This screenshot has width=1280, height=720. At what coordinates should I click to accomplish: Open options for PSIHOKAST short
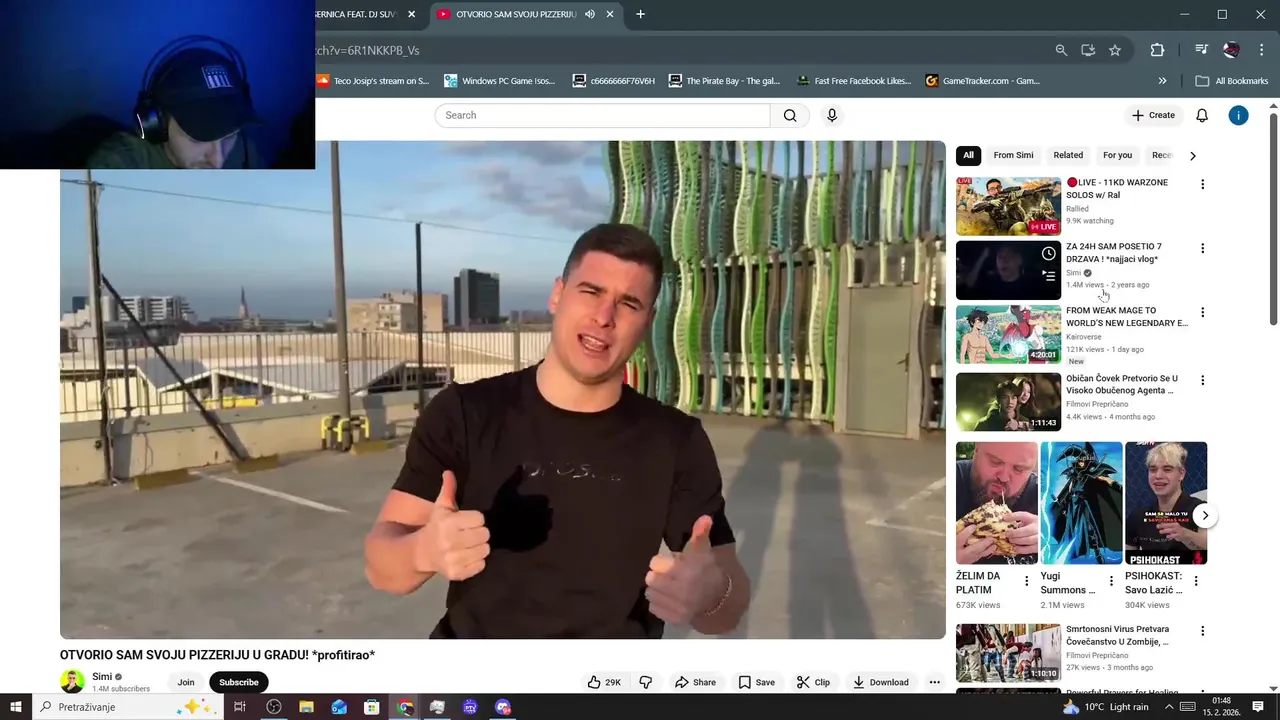1196,580
